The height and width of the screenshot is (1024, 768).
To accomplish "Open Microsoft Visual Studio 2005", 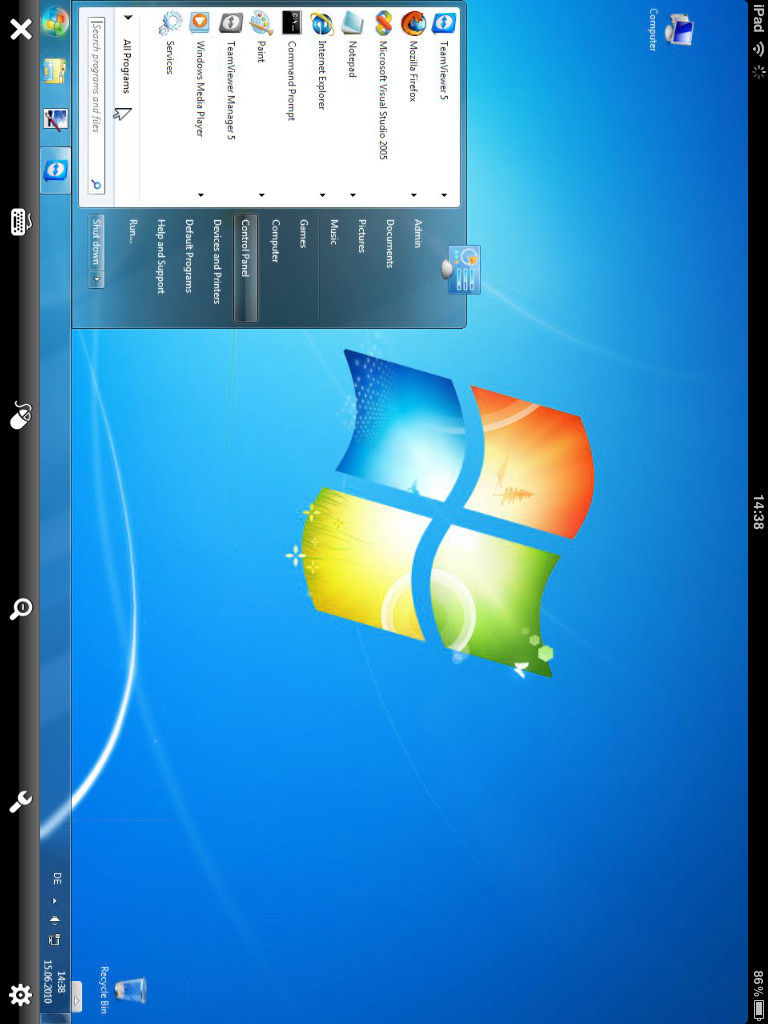I will coord(383,85).
